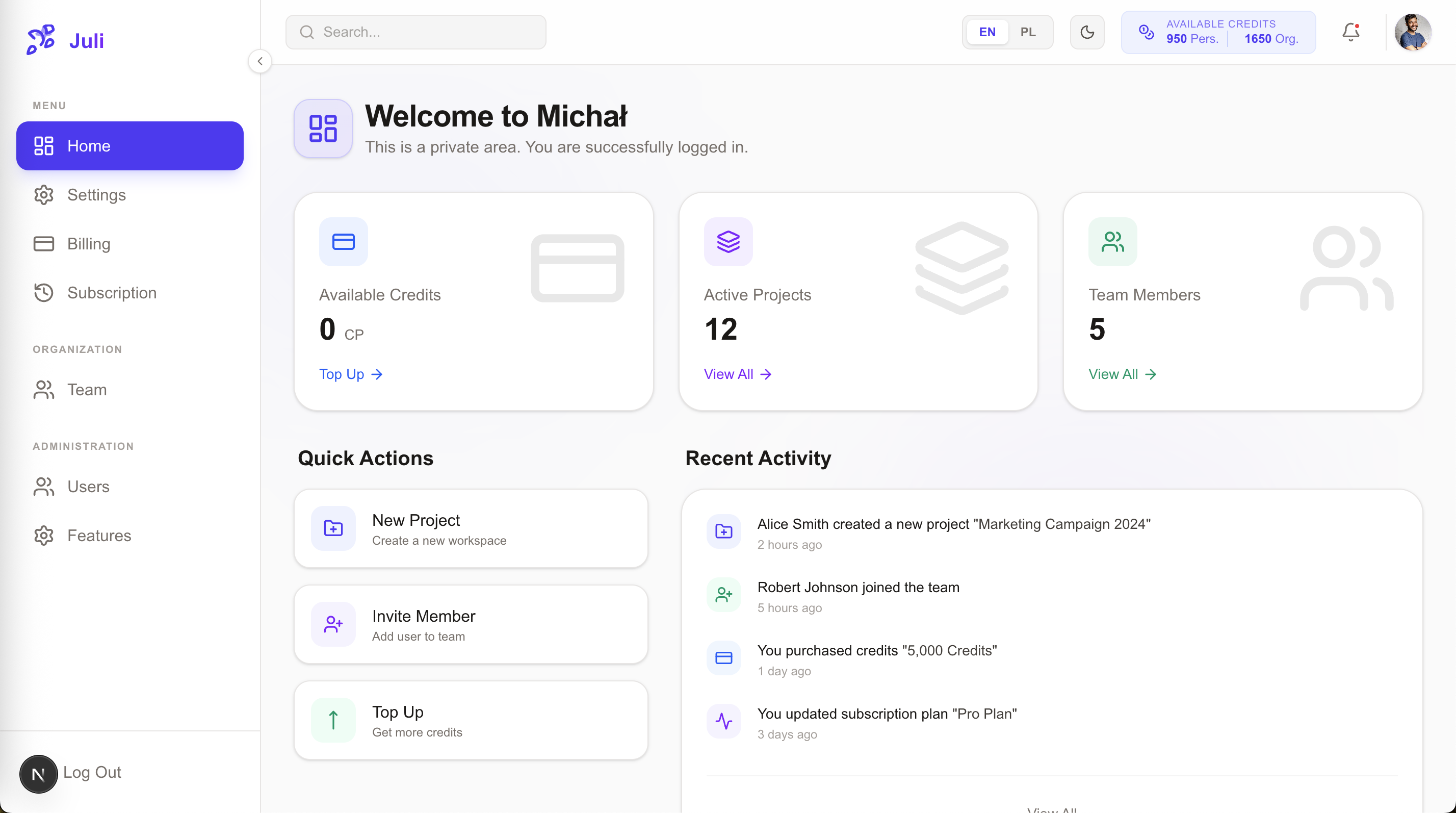
Task: Click the user-plus icon beside Robert Johnson activity
Action: point(723,594)
